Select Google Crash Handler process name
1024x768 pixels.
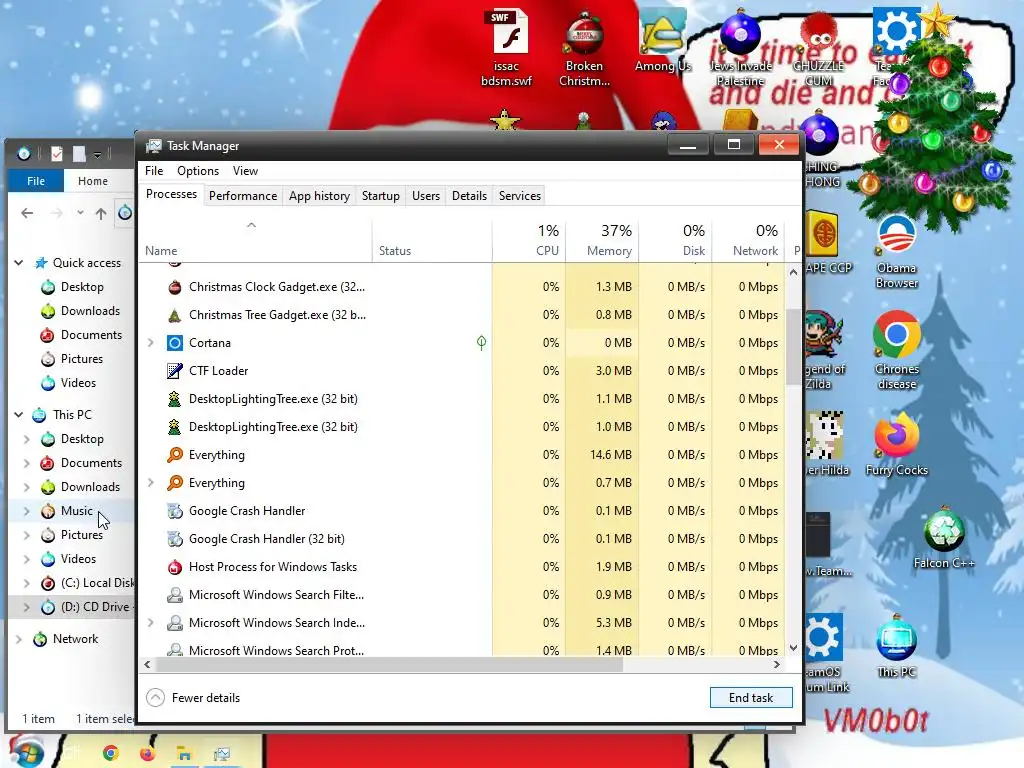[247, 511]
